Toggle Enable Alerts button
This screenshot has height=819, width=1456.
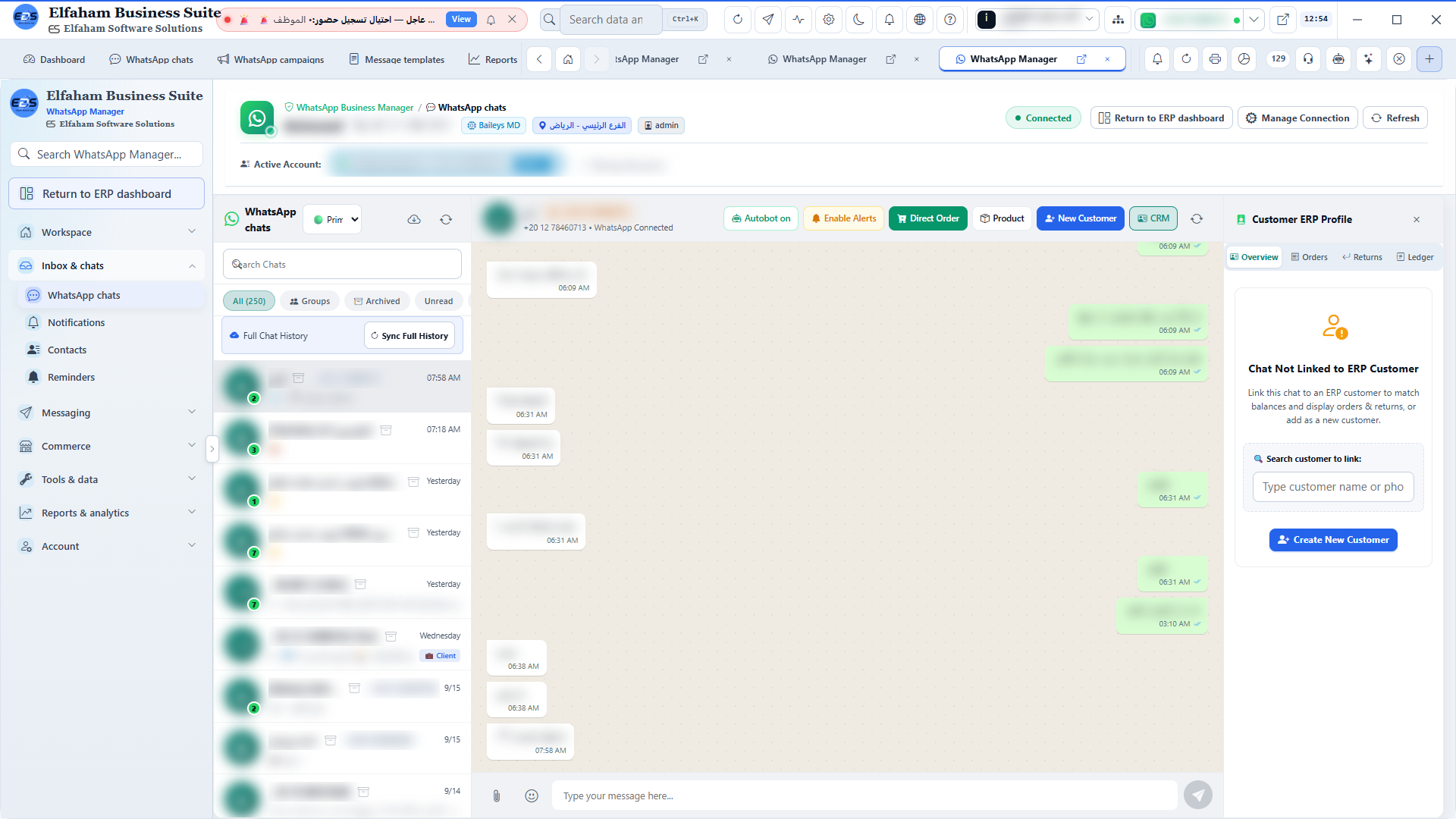(843, 218)
